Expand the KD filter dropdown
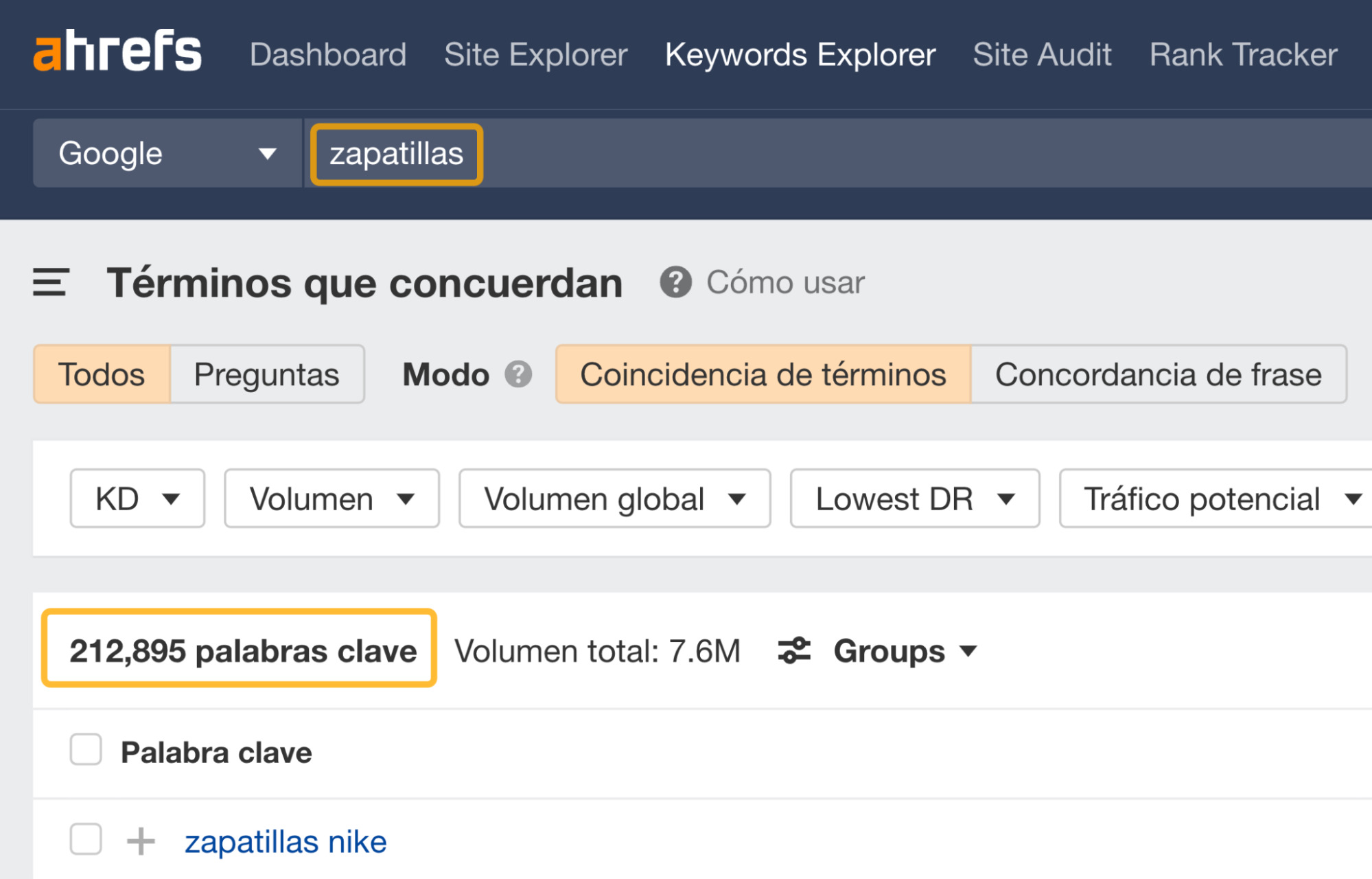1372x879 pixels. [136, 499]
